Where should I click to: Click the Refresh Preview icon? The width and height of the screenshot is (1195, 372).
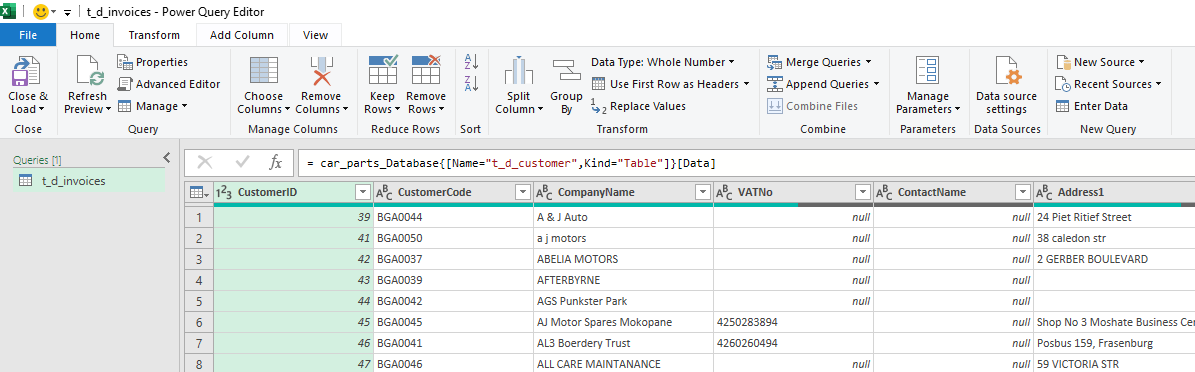coord(90,72)
